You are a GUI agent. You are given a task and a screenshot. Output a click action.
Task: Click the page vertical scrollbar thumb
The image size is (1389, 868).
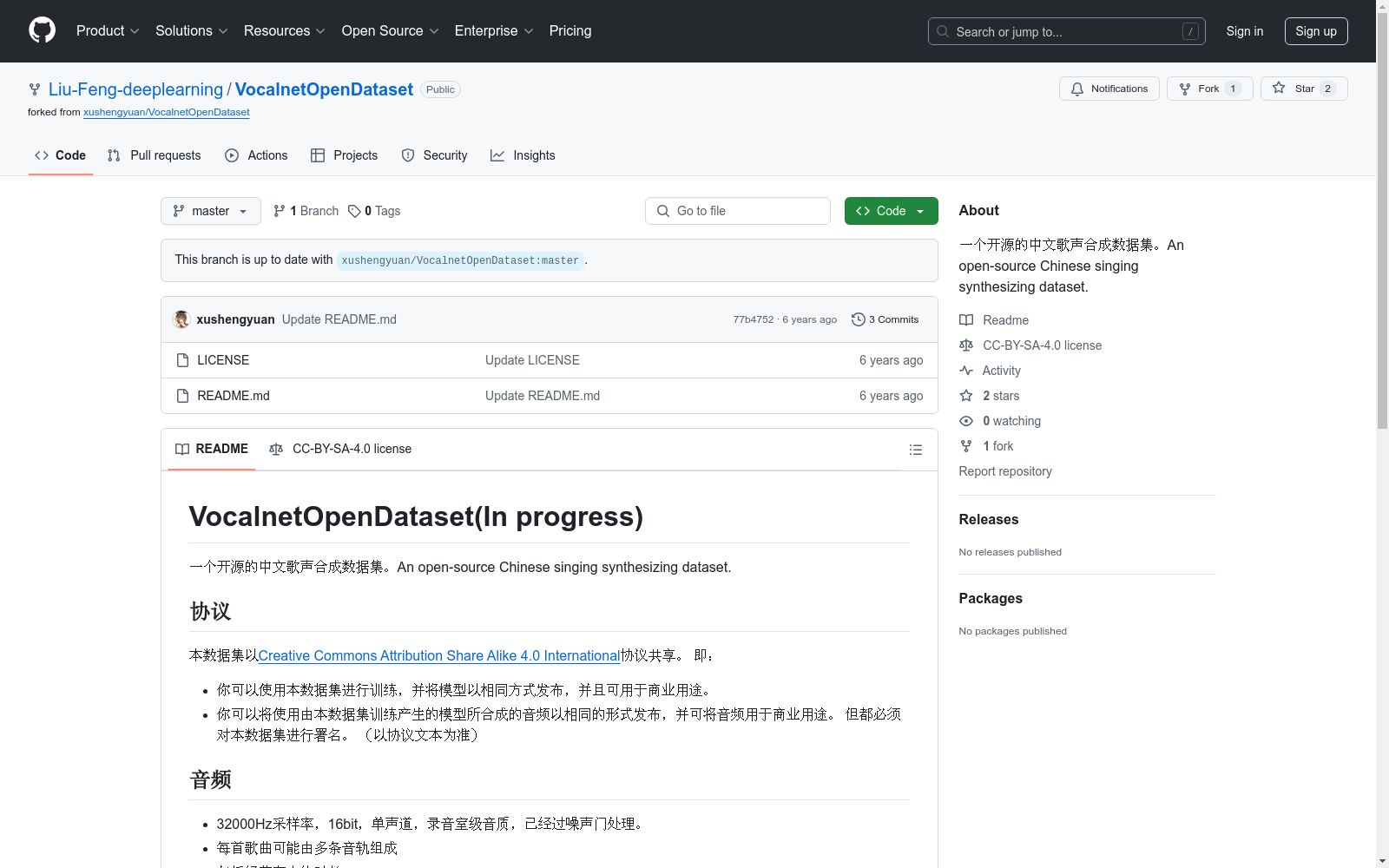tap(1382, 220)
